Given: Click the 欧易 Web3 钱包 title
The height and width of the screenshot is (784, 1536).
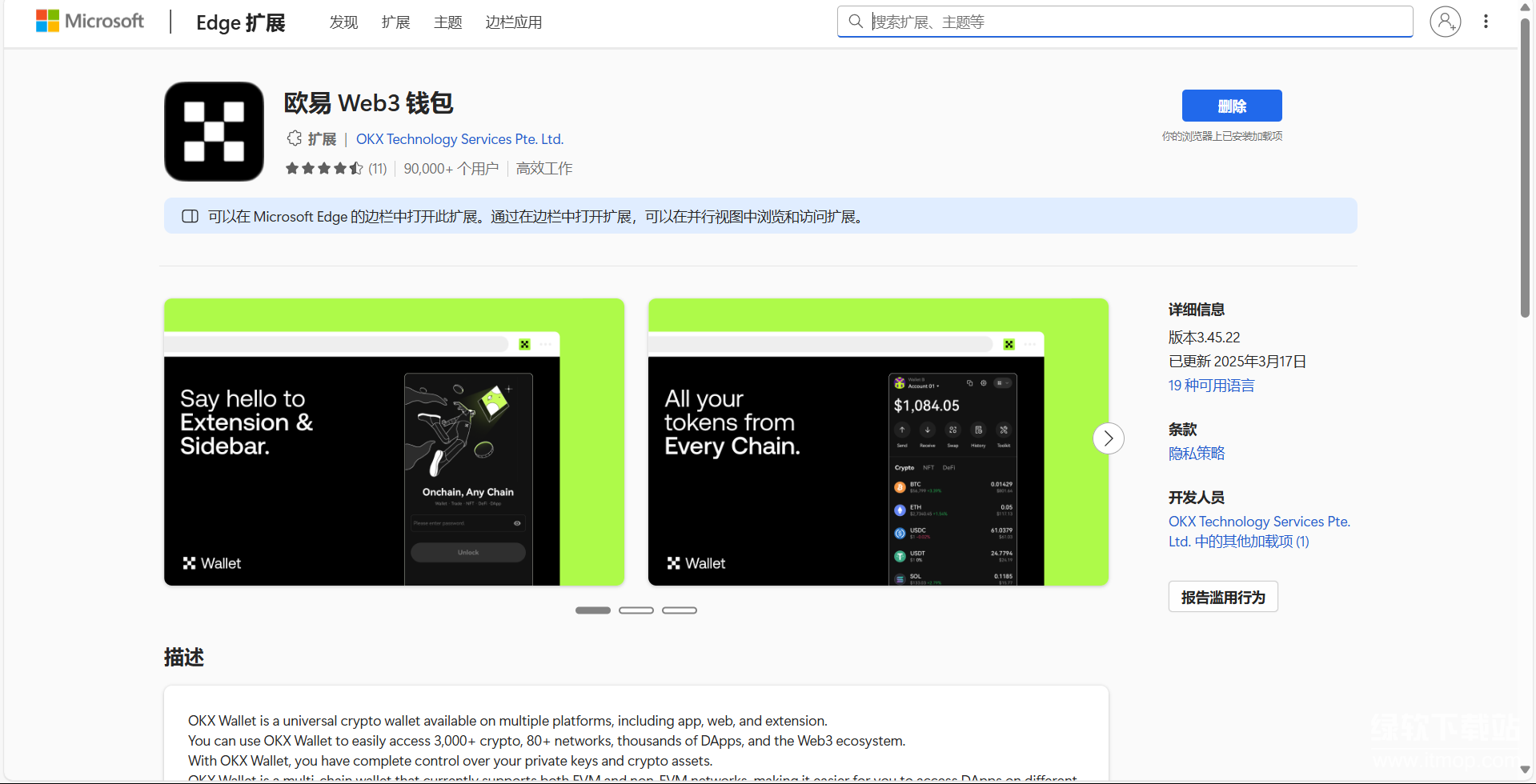Looking at the screenshot, I should 369,102.
